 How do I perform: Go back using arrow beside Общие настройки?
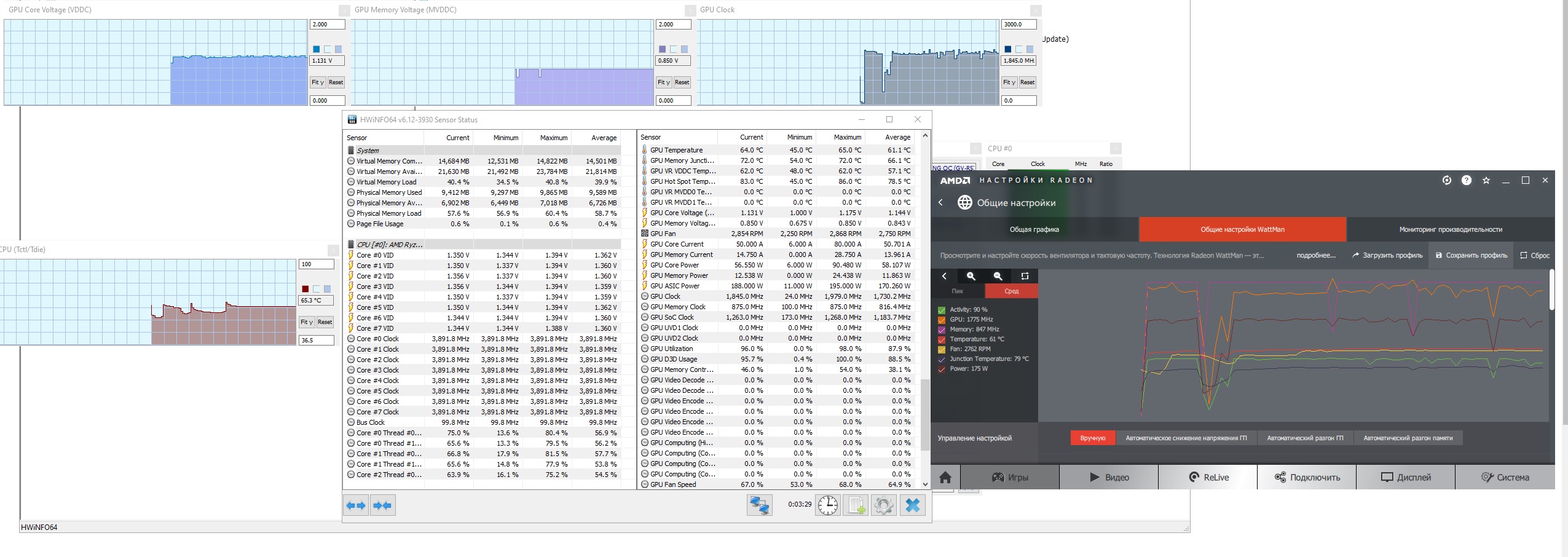coord(940,202)
